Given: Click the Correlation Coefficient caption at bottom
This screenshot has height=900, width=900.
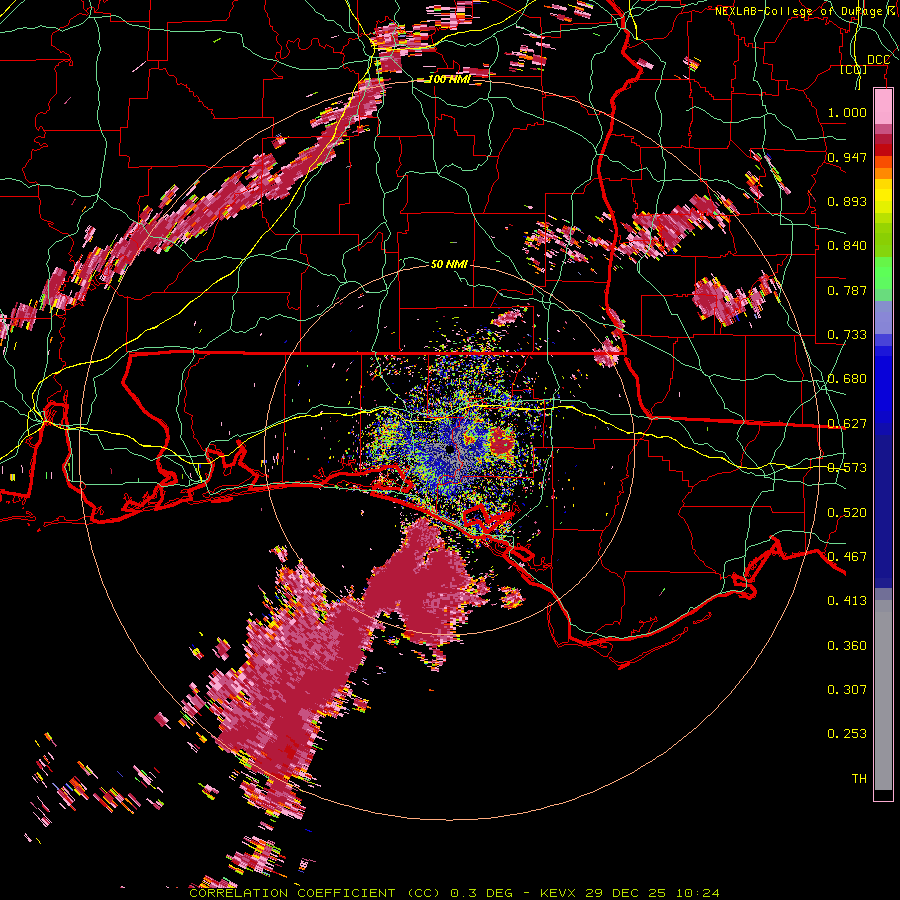Looking at the screenshot, I should [x=315, y=893].
